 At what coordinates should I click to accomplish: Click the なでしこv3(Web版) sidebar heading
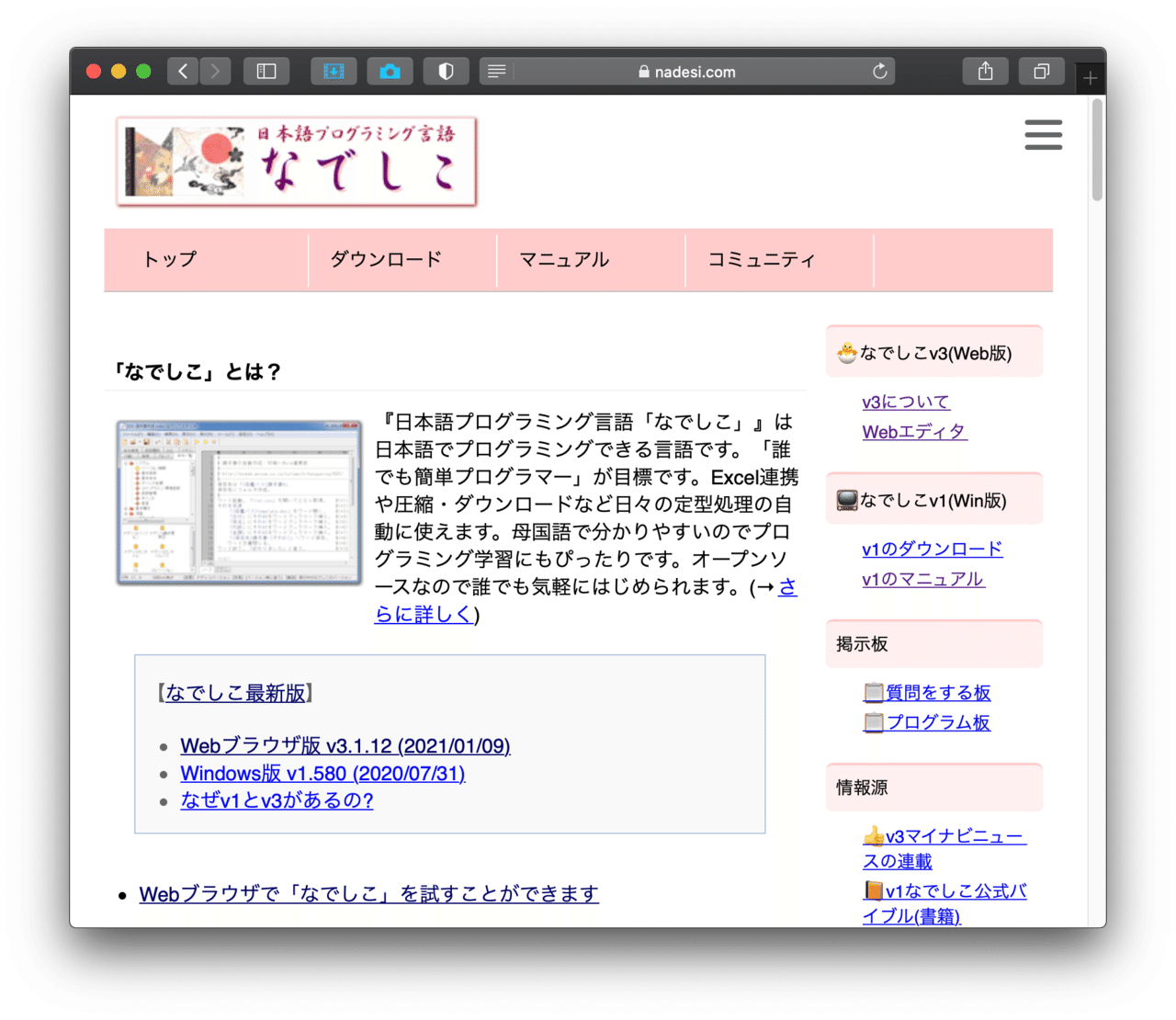pyautogui.click(x=934, y=353)
